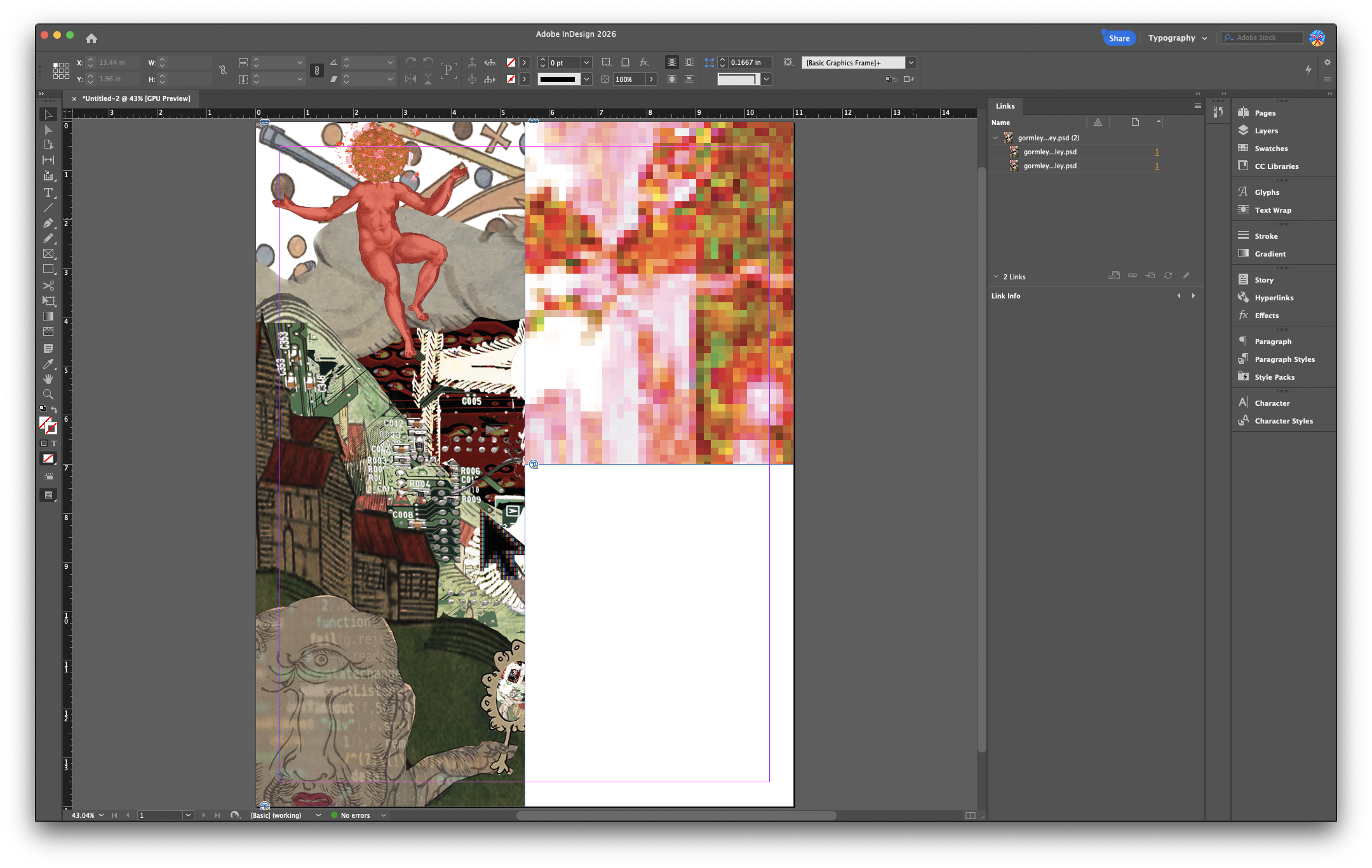The height and width of the screenshot is (868, 1372).
Task: Enable wrap around bounding box button
Action: pyautogui.click(x=689, y=62)
